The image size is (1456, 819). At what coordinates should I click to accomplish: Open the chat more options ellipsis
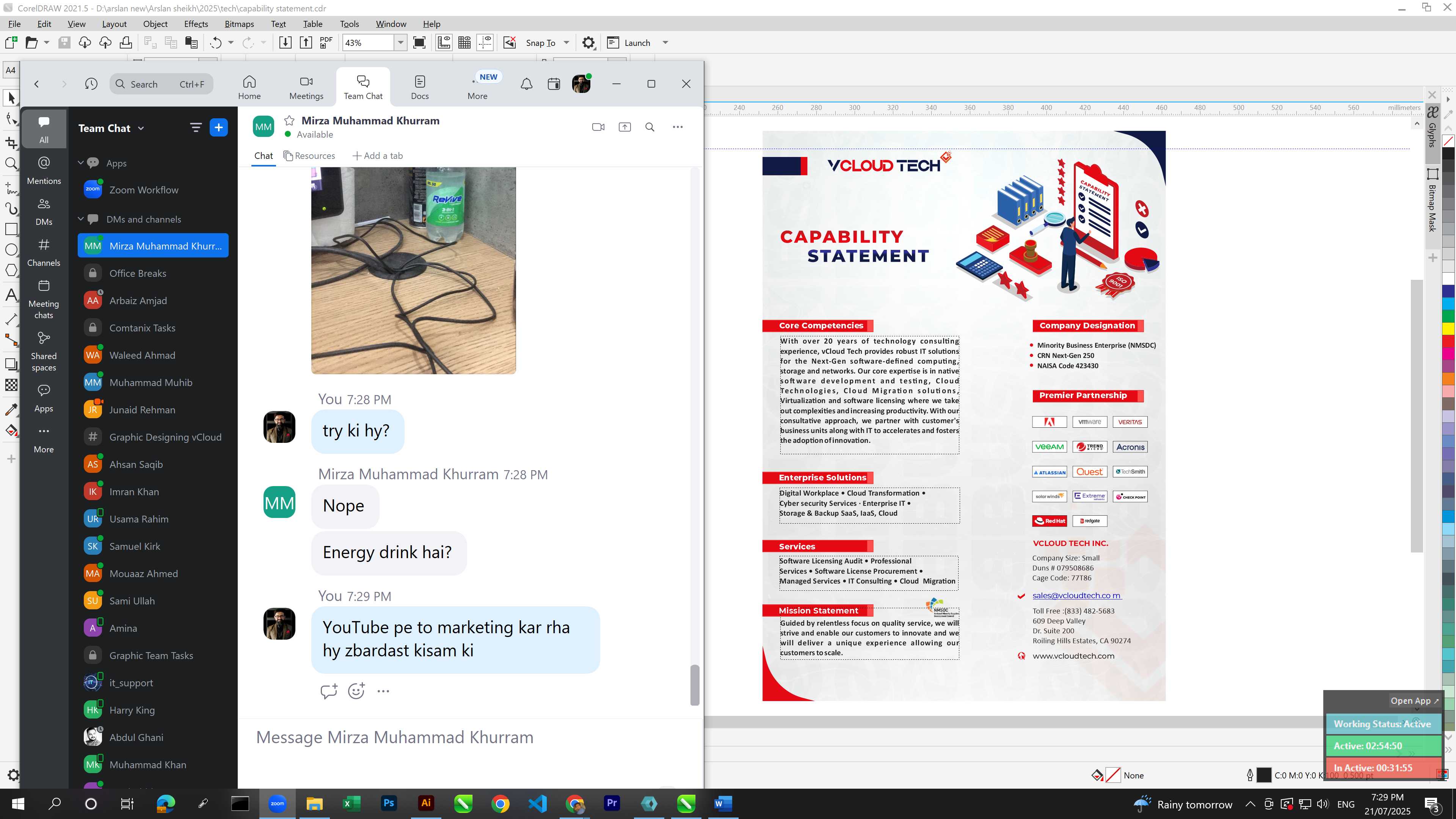pyautogui.click(x=678, y=127)
